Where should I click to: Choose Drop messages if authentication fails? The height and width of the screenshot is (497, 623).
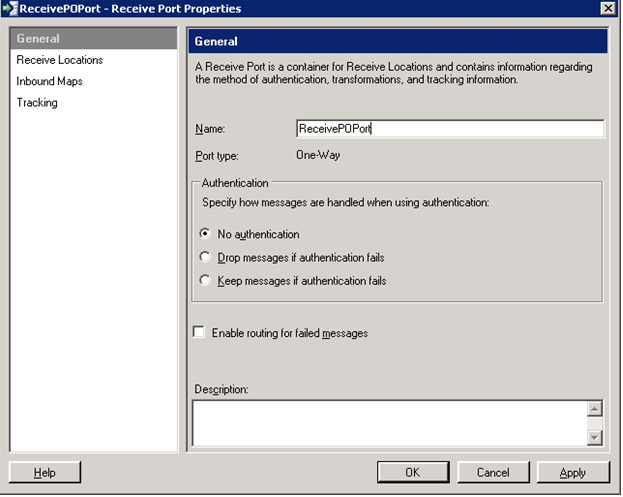coord(205,257)
